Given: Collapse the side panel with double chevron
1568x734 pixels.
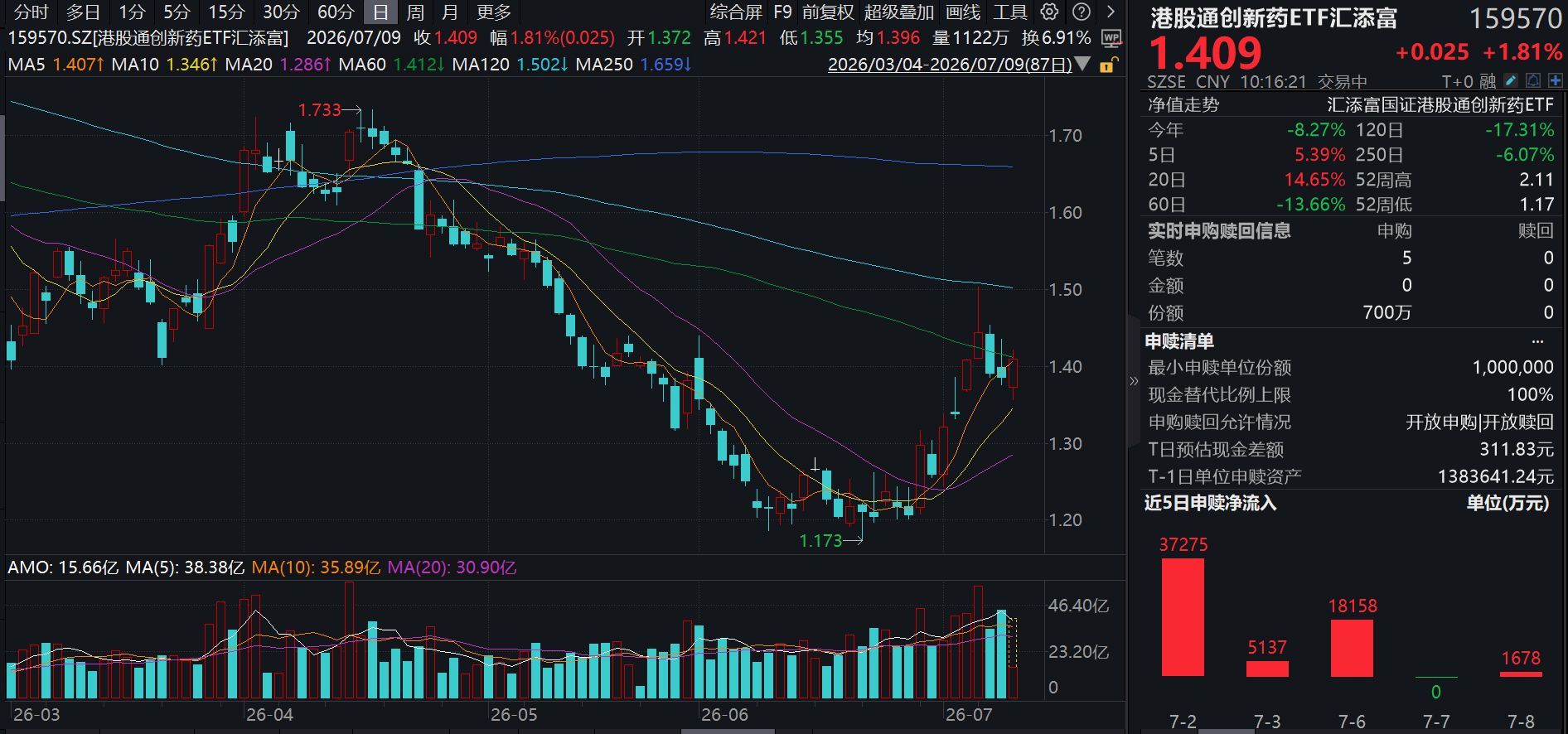Looking at the screenshot, I should [1134, 381].
